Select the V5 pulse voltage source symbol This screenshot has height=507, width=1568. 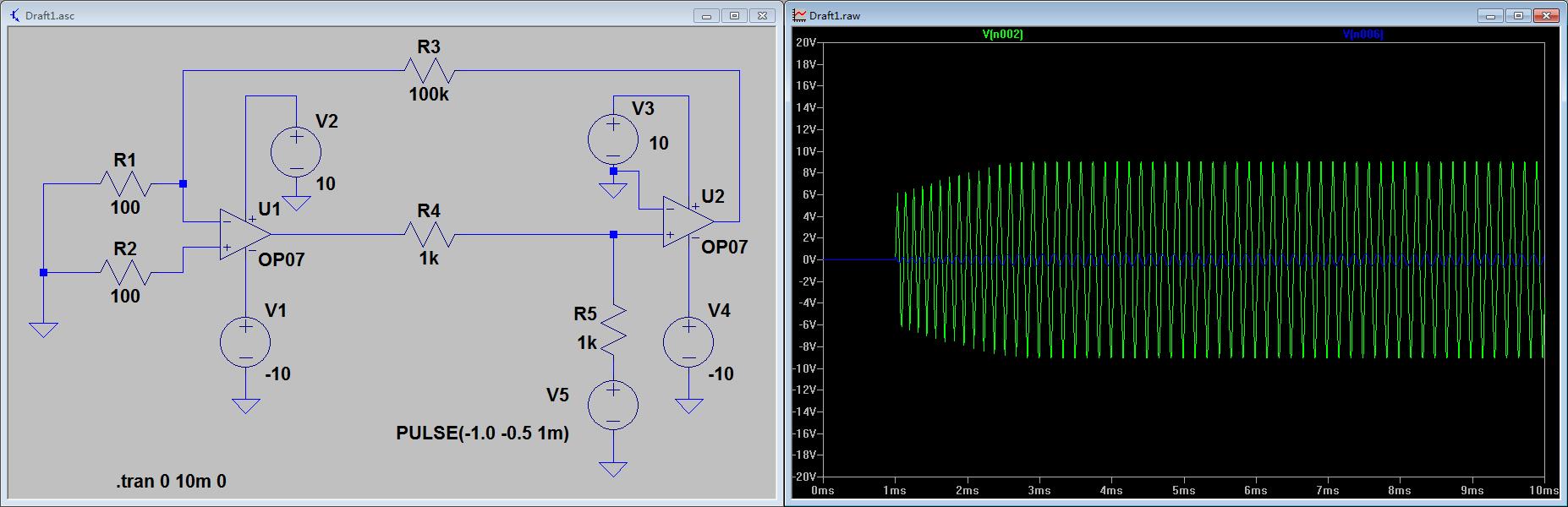click(613, 406)
